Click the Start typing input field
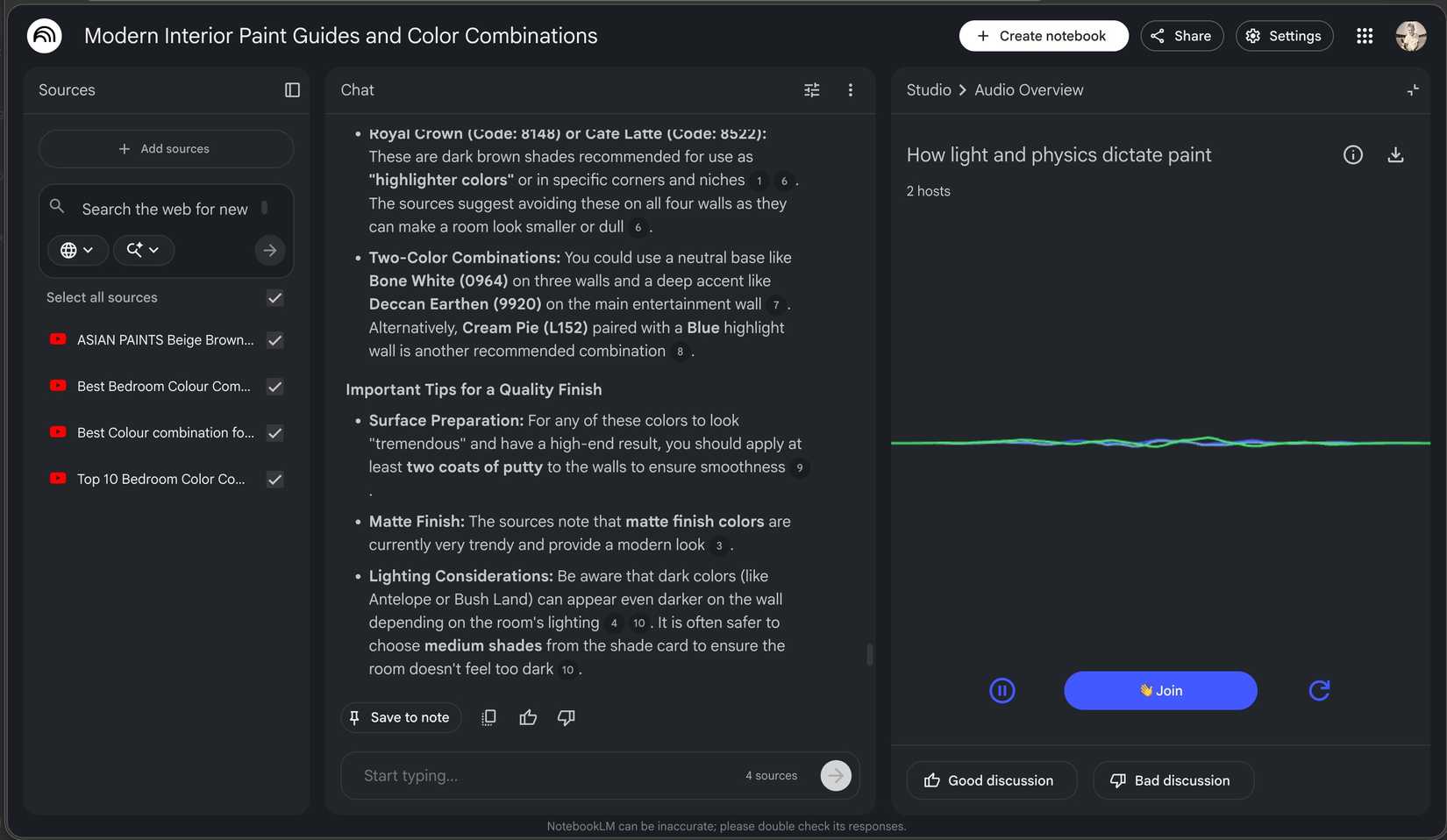 point(544,776)
